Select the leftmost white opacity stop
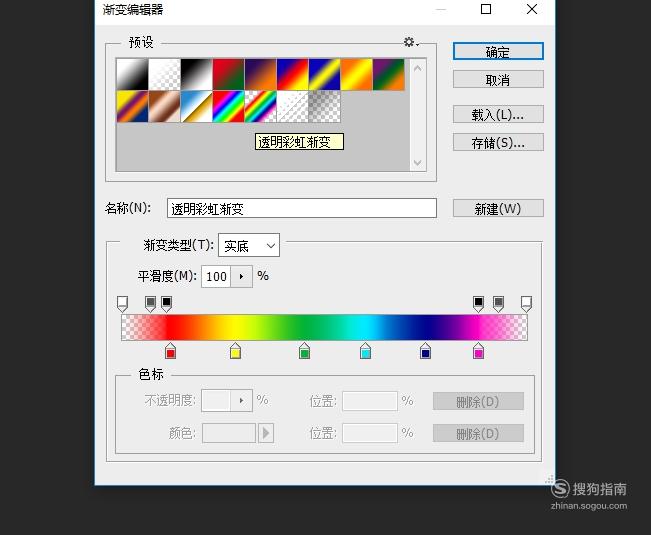651x535 pixels. pyautogui.click(x=122, y=304)
